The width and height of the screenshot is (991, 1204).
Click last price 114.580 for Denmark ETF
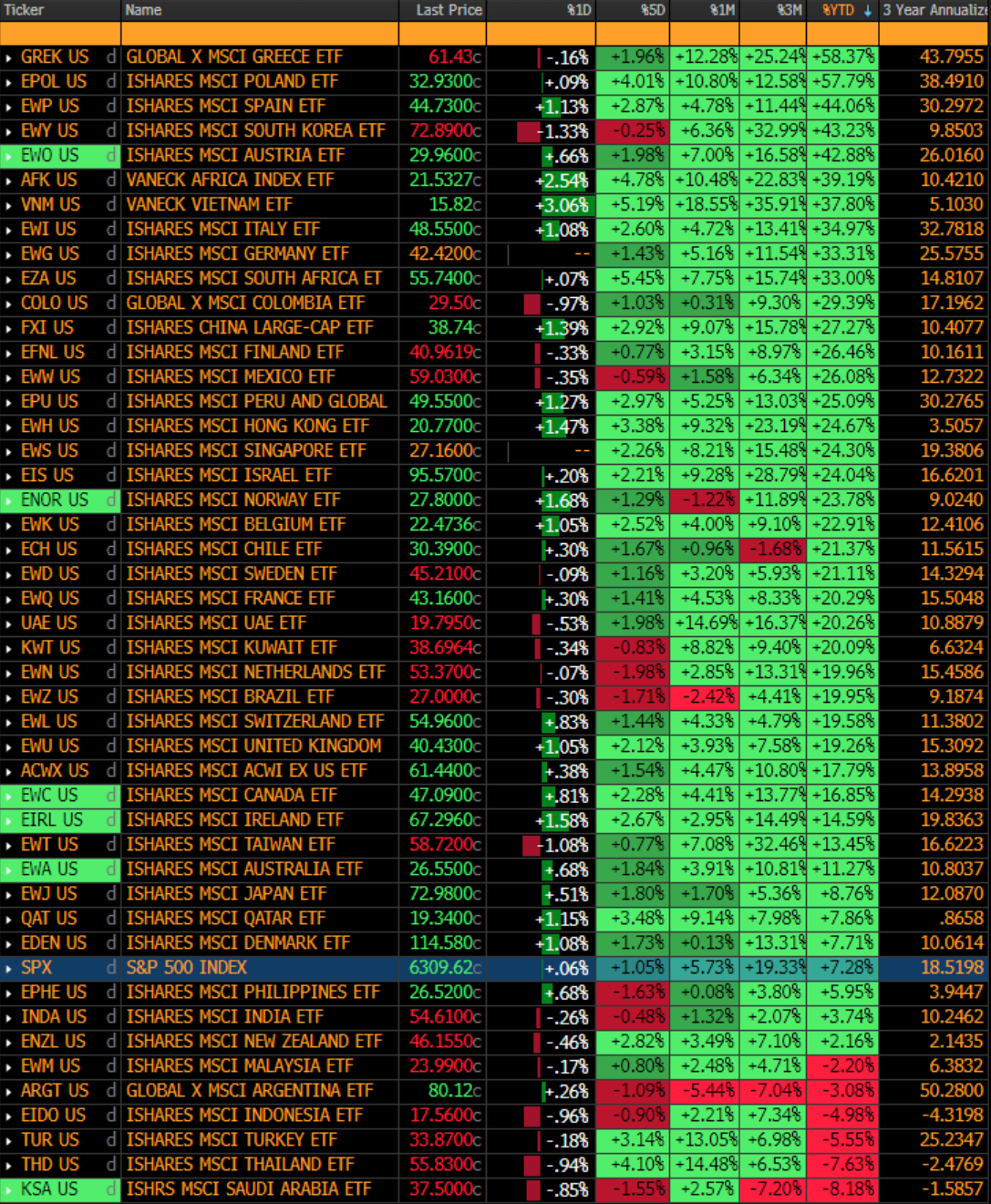(446, 943)
